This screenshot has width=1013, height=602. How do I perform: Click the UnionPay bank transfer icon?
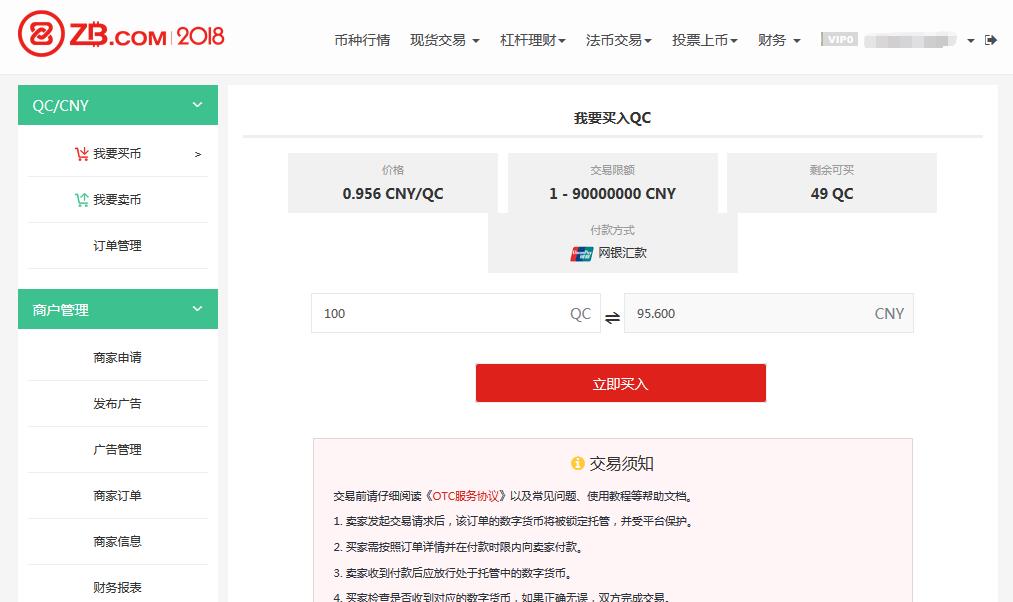point(581,253)
